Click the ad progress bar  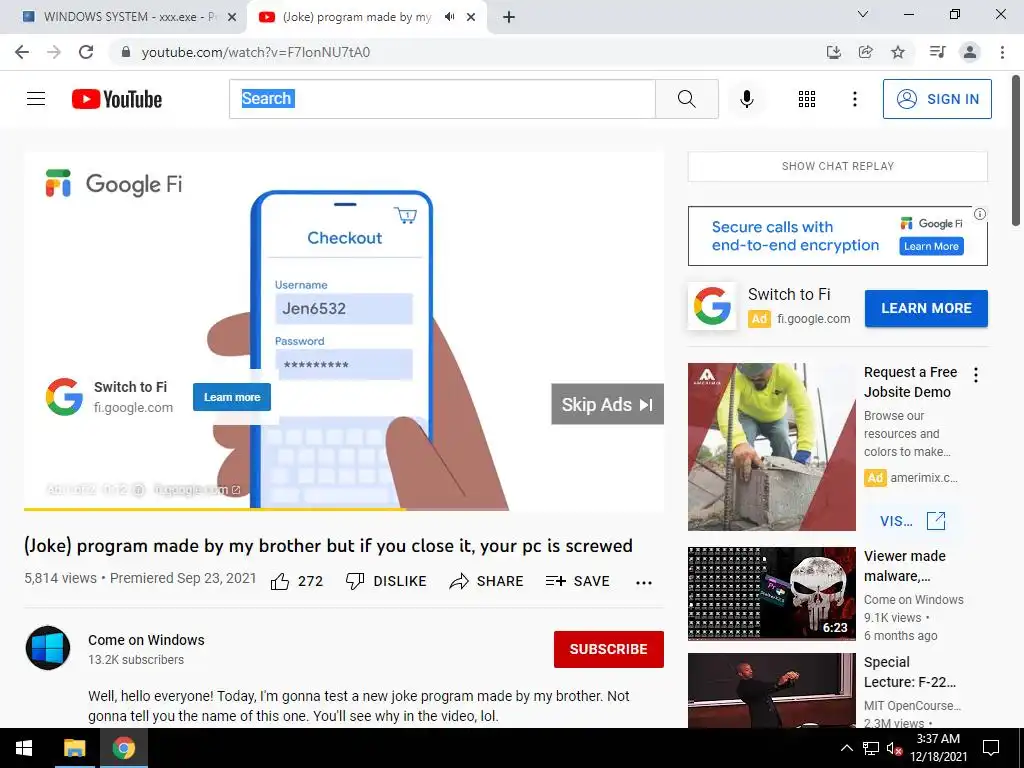[344, 509]
